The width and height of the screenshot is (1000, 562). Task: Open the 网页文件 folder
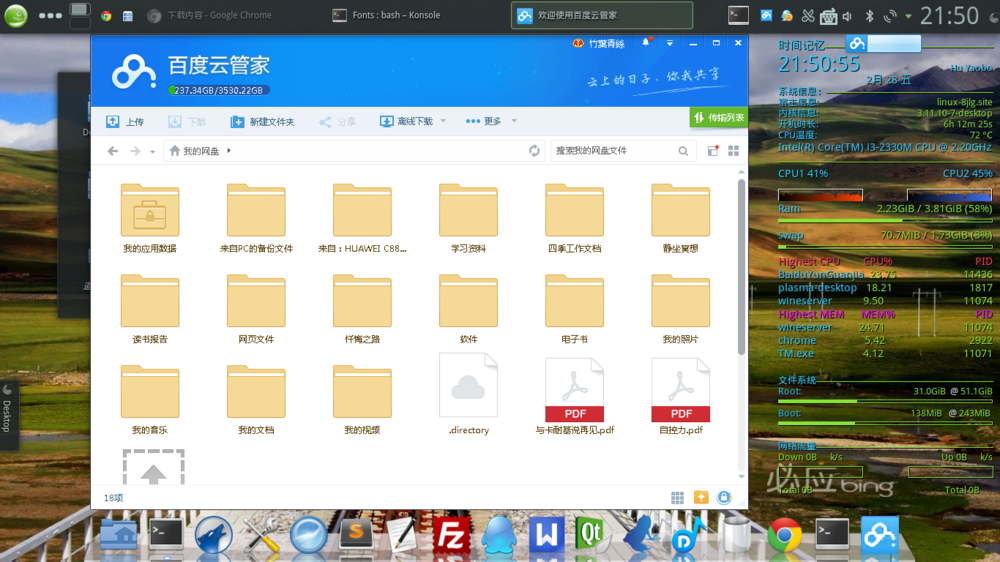[256, 309]
